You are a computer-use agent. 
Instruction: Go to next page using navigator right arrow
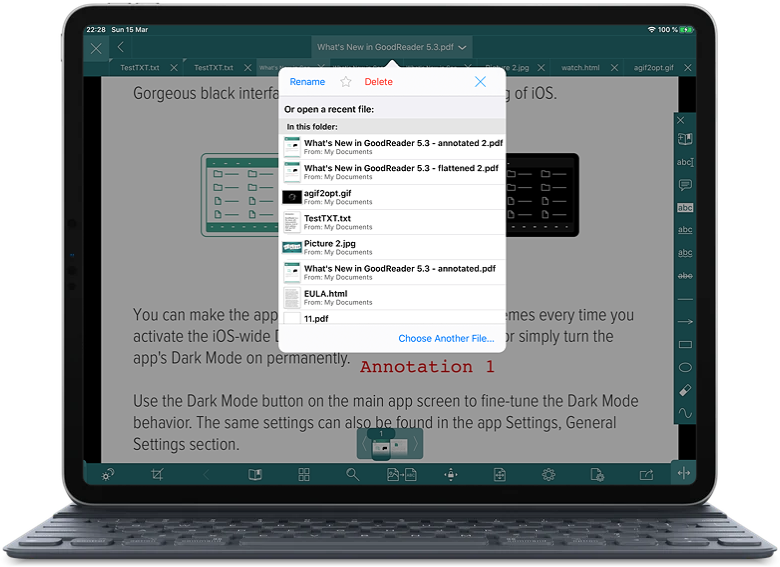point(415,443)
